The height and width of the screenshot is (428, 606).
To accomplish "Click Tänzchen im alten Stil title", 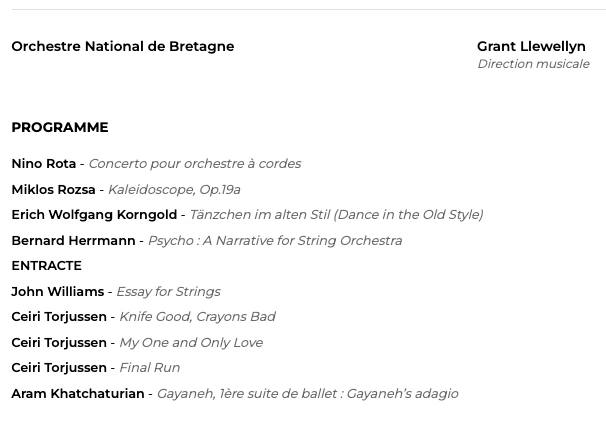I will pos(336,214).
